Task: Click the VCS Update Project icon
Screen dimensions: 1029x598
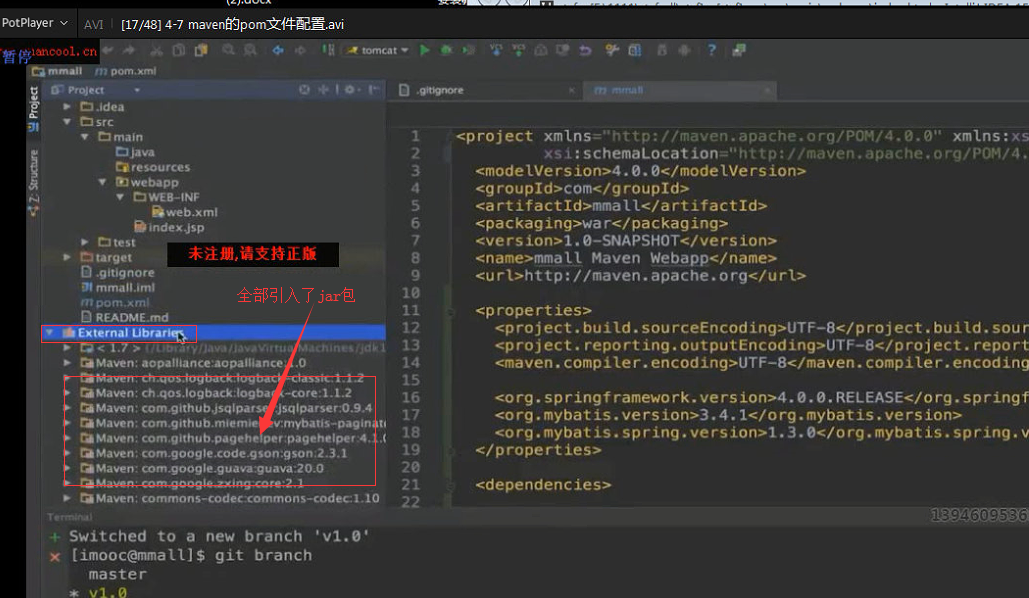Action: pyautogui.click(x=496, y=50)
